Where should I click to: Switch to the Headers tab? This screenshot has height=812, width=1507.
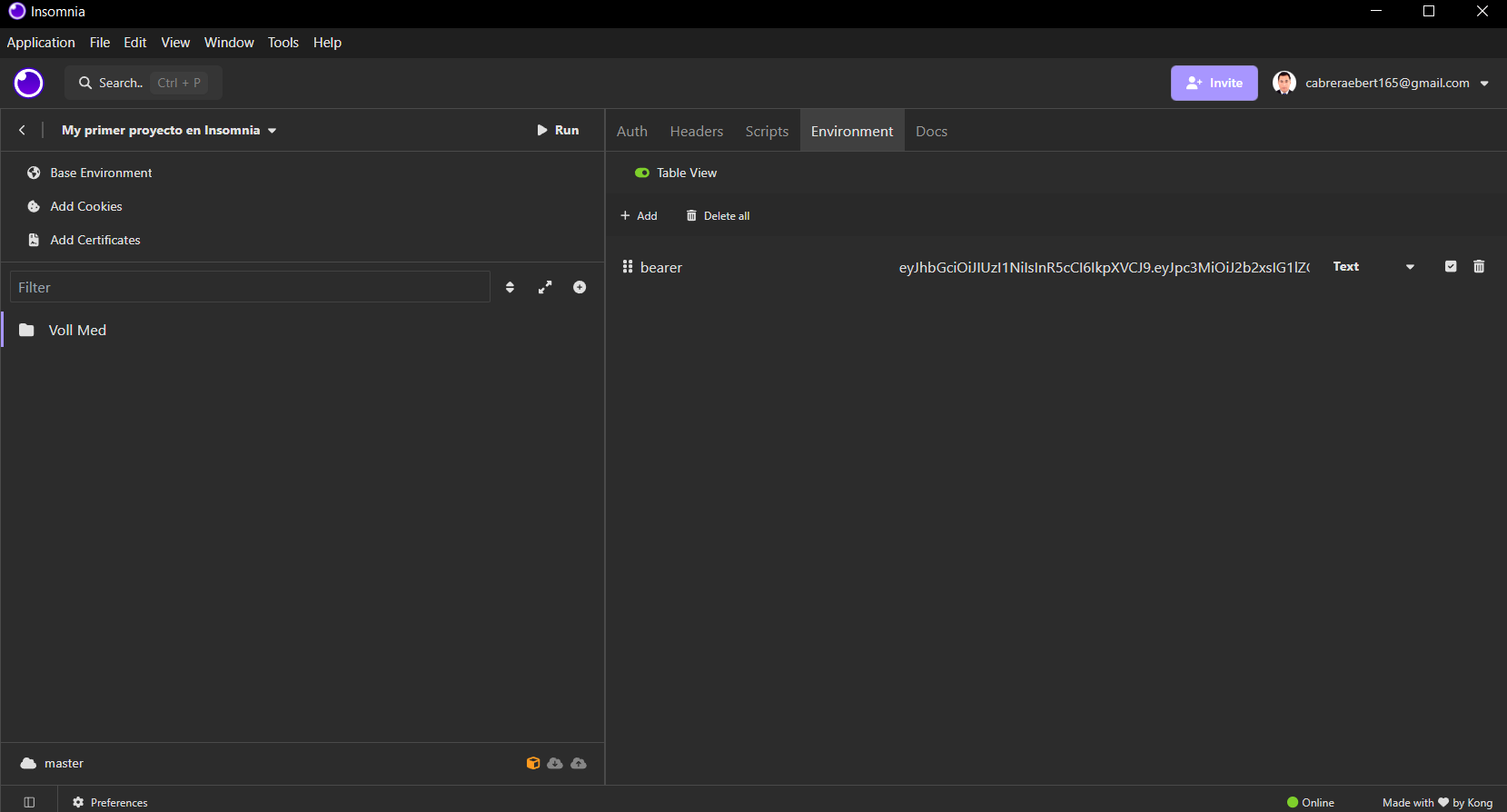(697, 131)
